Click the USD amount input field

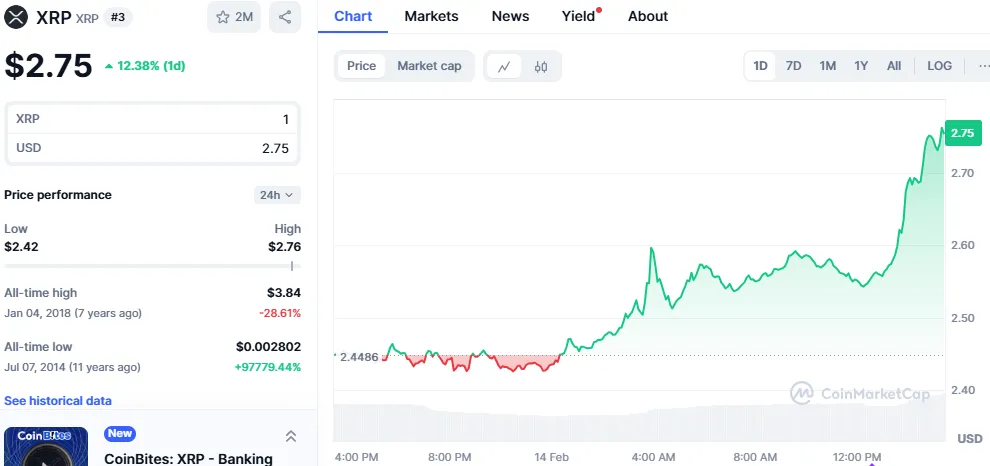point(152,148)
